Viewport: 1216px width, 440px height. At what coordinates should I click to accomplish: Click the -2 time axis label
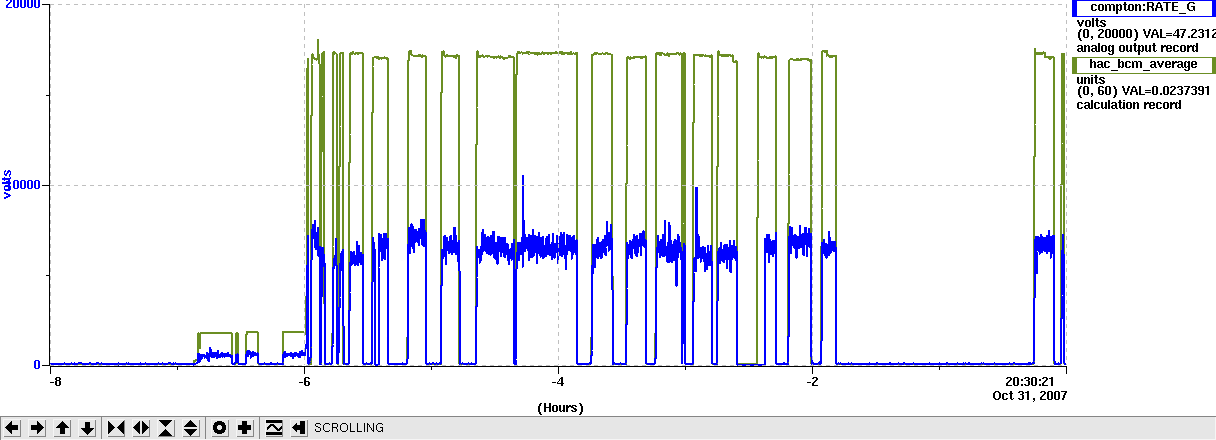pos(812,381)
